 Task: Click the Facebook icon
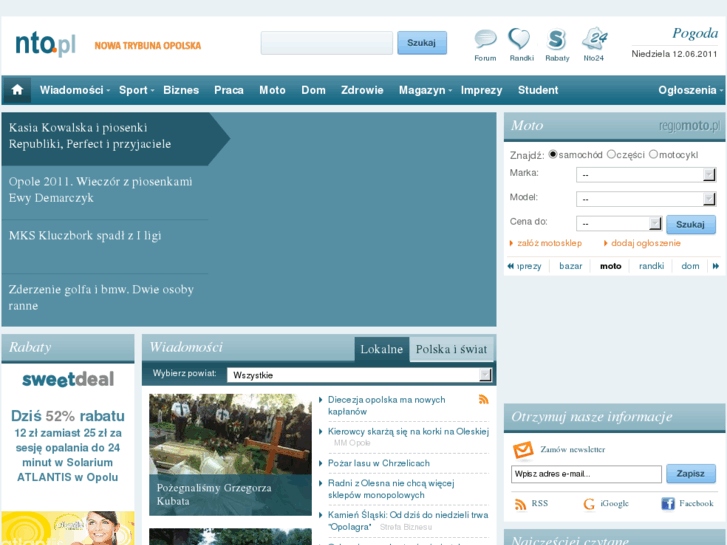coord(668,504)
